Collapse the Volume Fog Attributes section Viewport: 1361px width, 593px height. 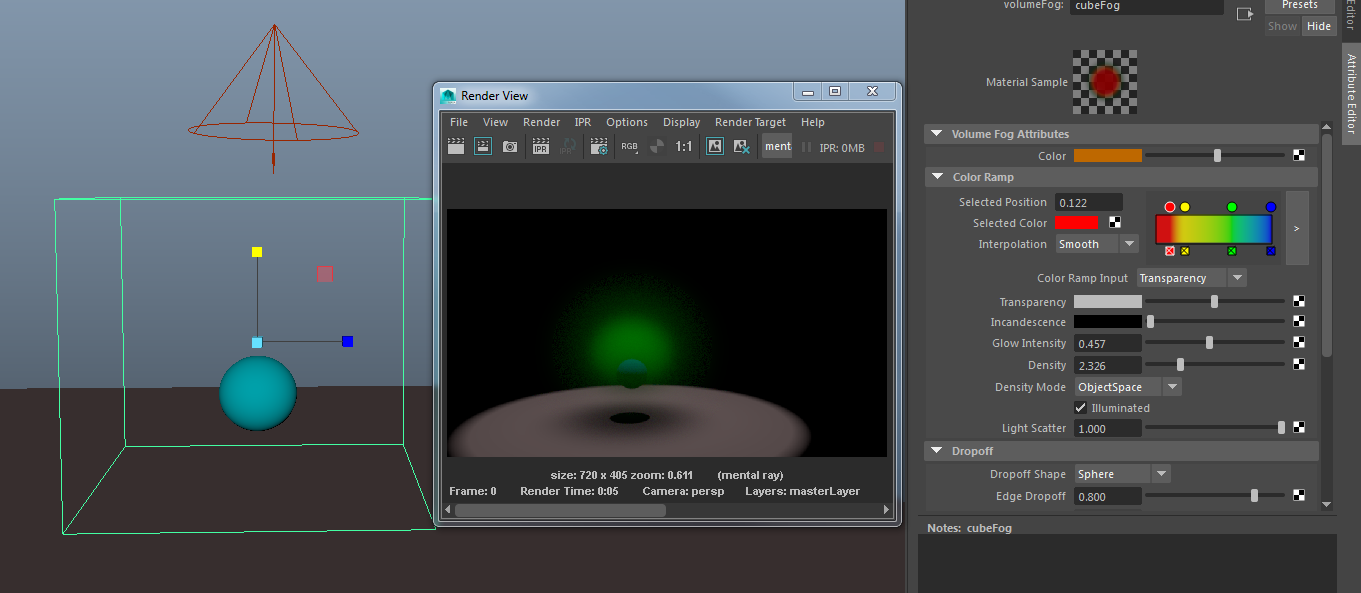coord(937,134)
